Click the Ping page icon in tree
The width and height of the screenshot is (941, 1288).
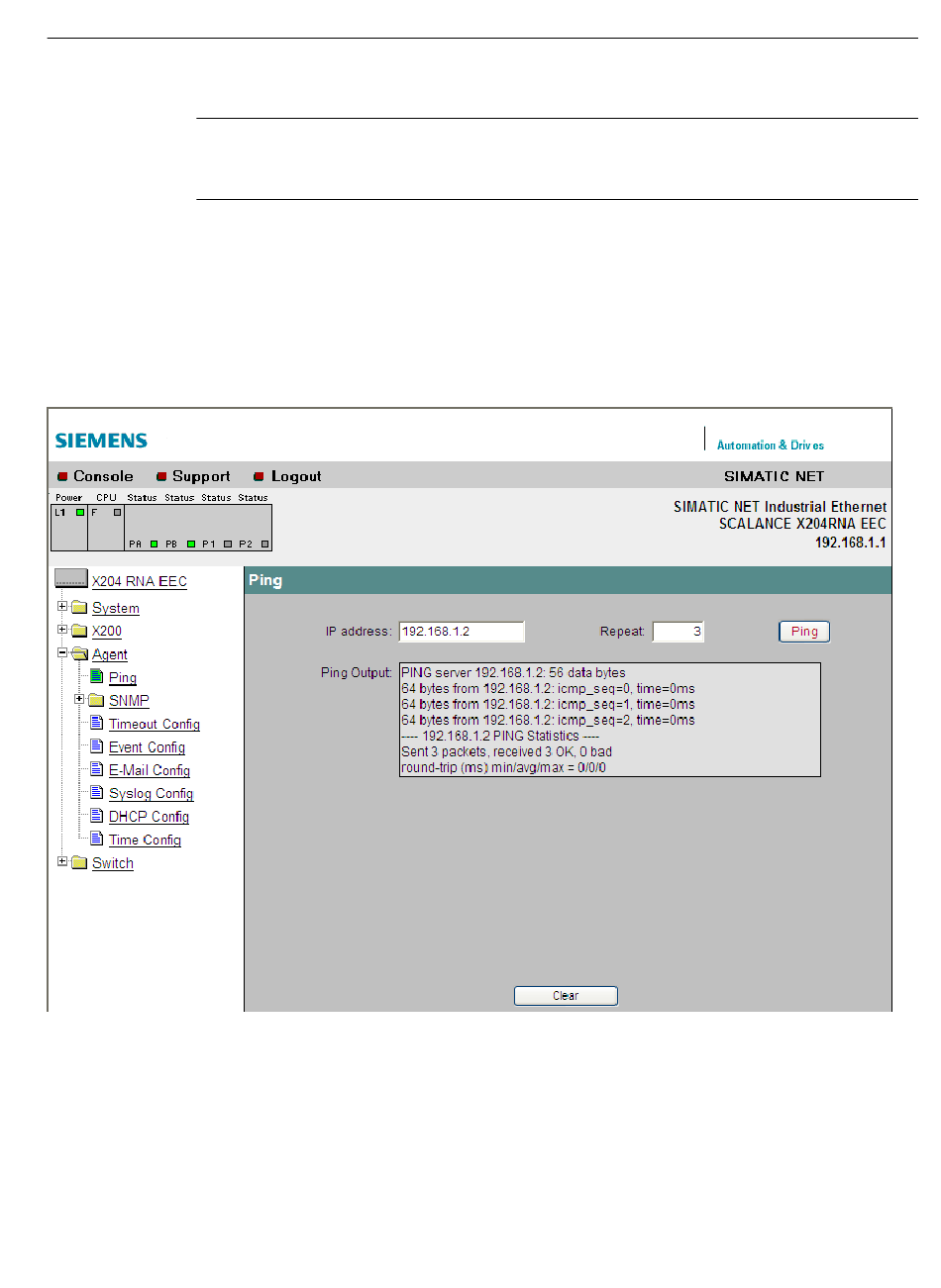97,676
